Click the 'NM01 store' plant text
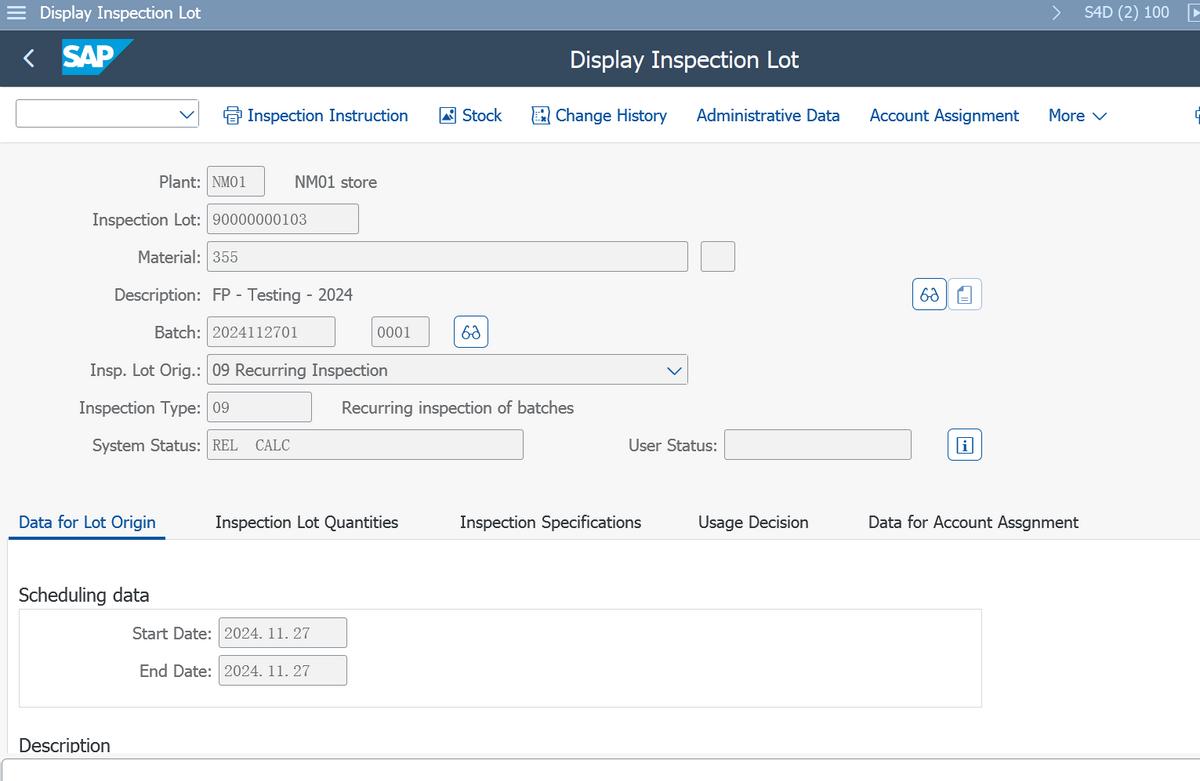 coord(336,182)
